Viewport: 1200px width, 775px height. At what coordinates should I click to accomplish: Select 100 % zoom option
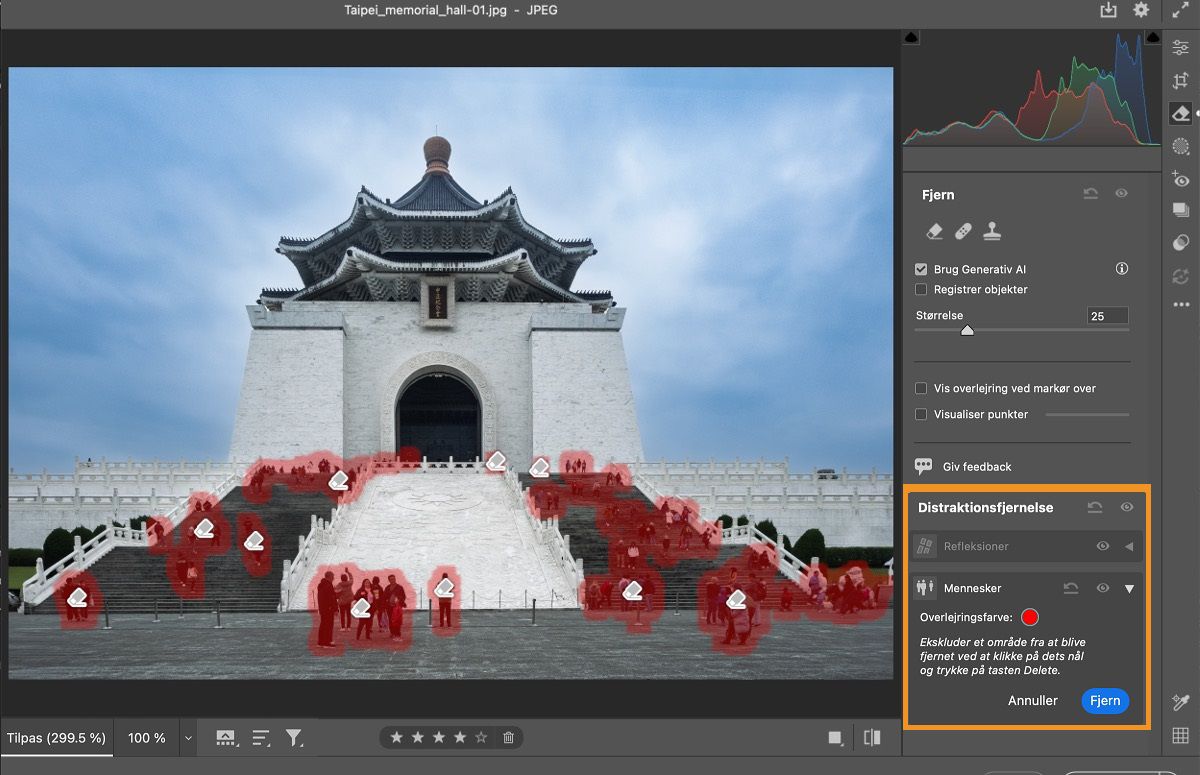[x=147, y=738]
